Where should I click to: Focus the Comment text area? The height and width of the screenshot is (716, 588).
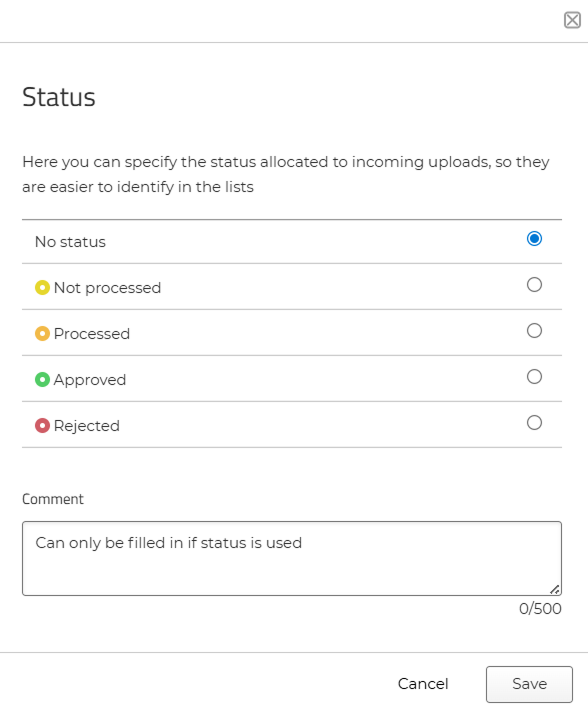(x=292, y=558)
